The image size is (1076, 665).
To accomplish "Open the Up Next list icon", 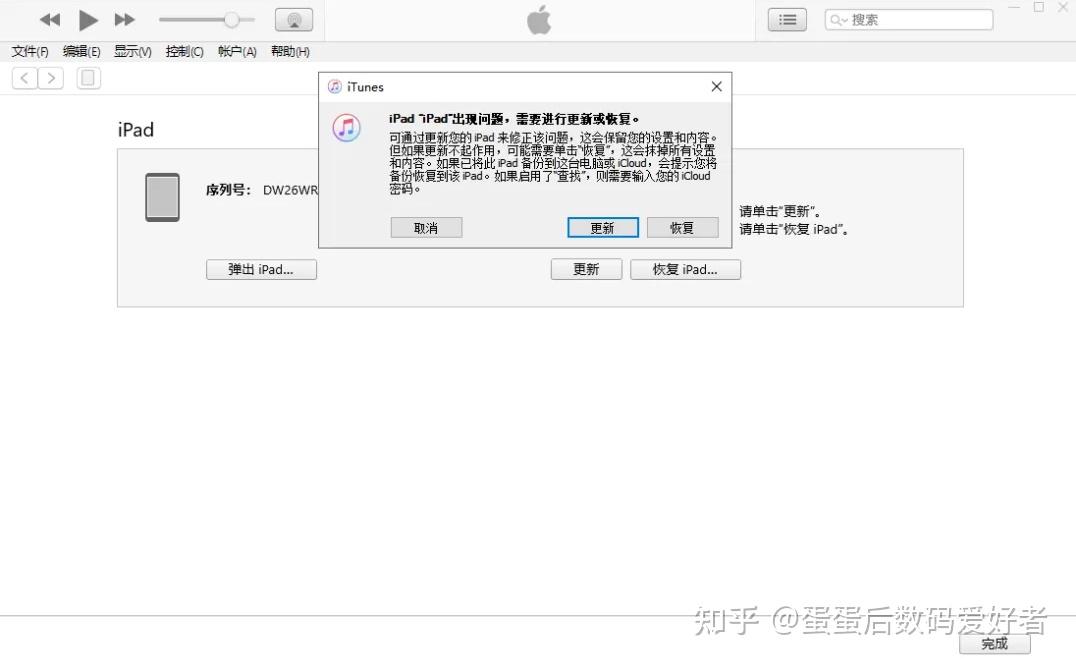I will click(x=787, y=19).
